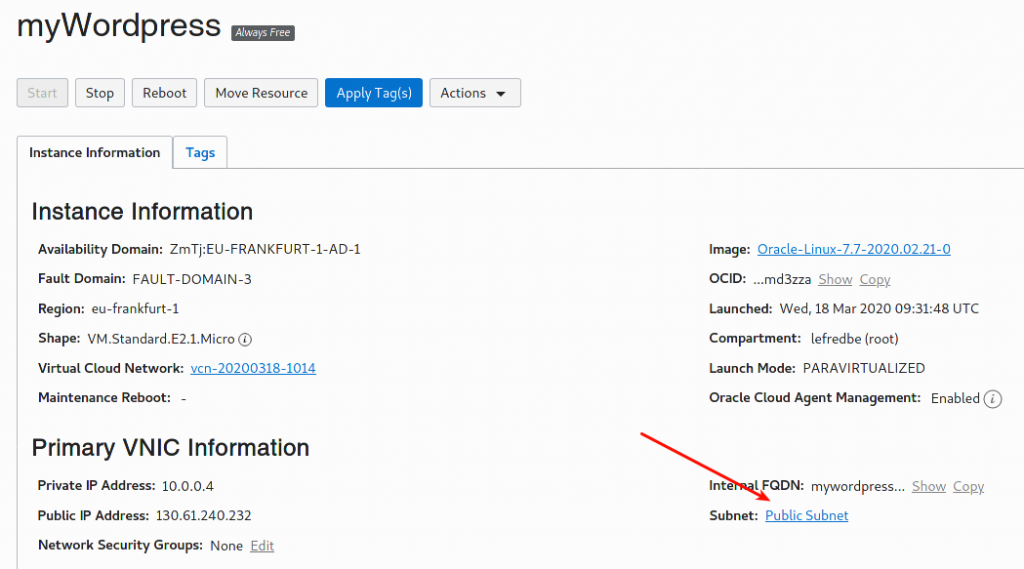
Task: Open the vcn-20200318-1014 network link
Action: 253,368
